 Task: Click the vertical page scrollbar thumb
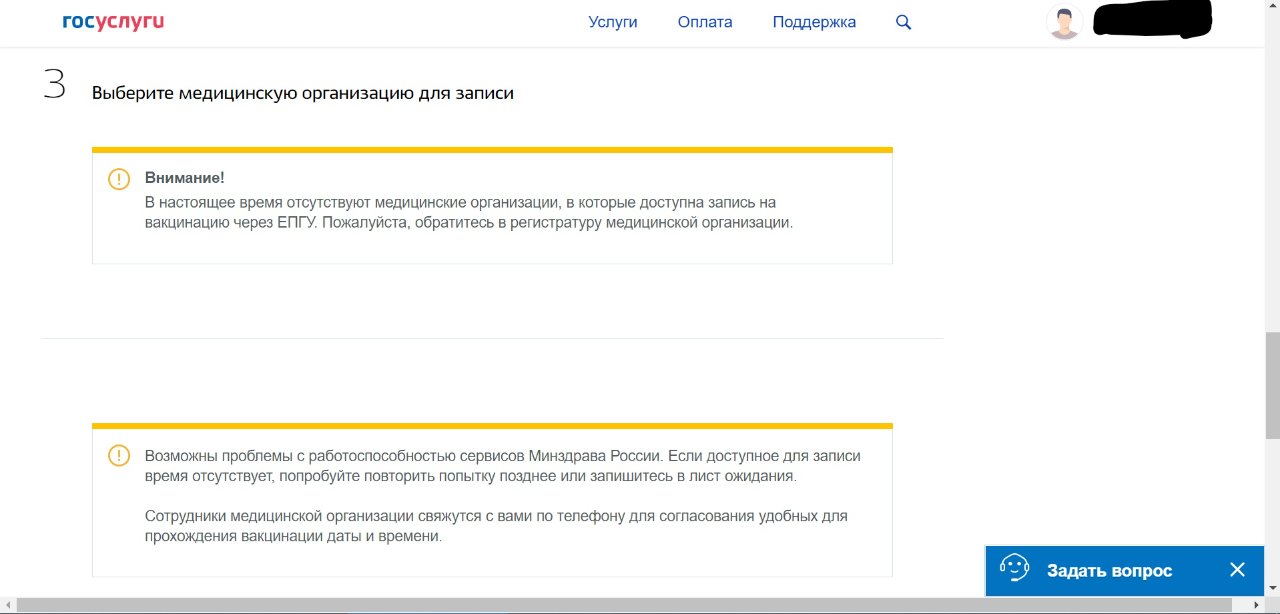point(1272,385)
